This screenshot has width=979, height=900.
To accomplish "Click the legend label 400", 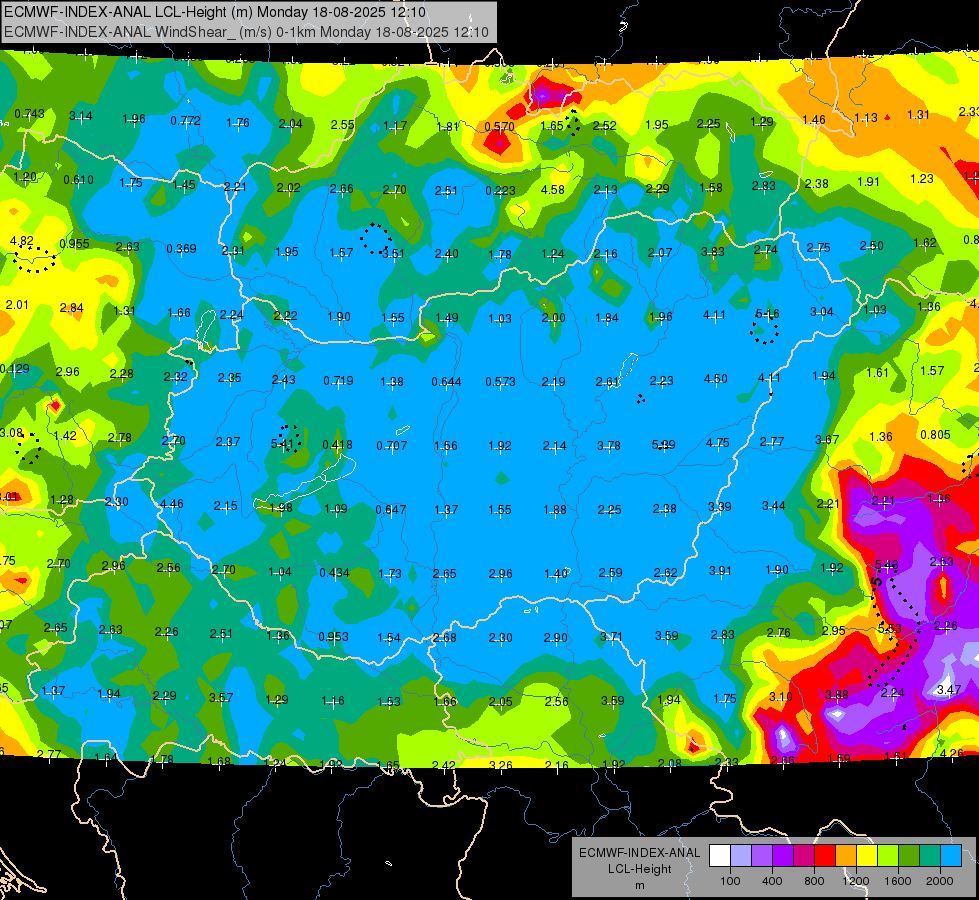I will click(772, 881).
